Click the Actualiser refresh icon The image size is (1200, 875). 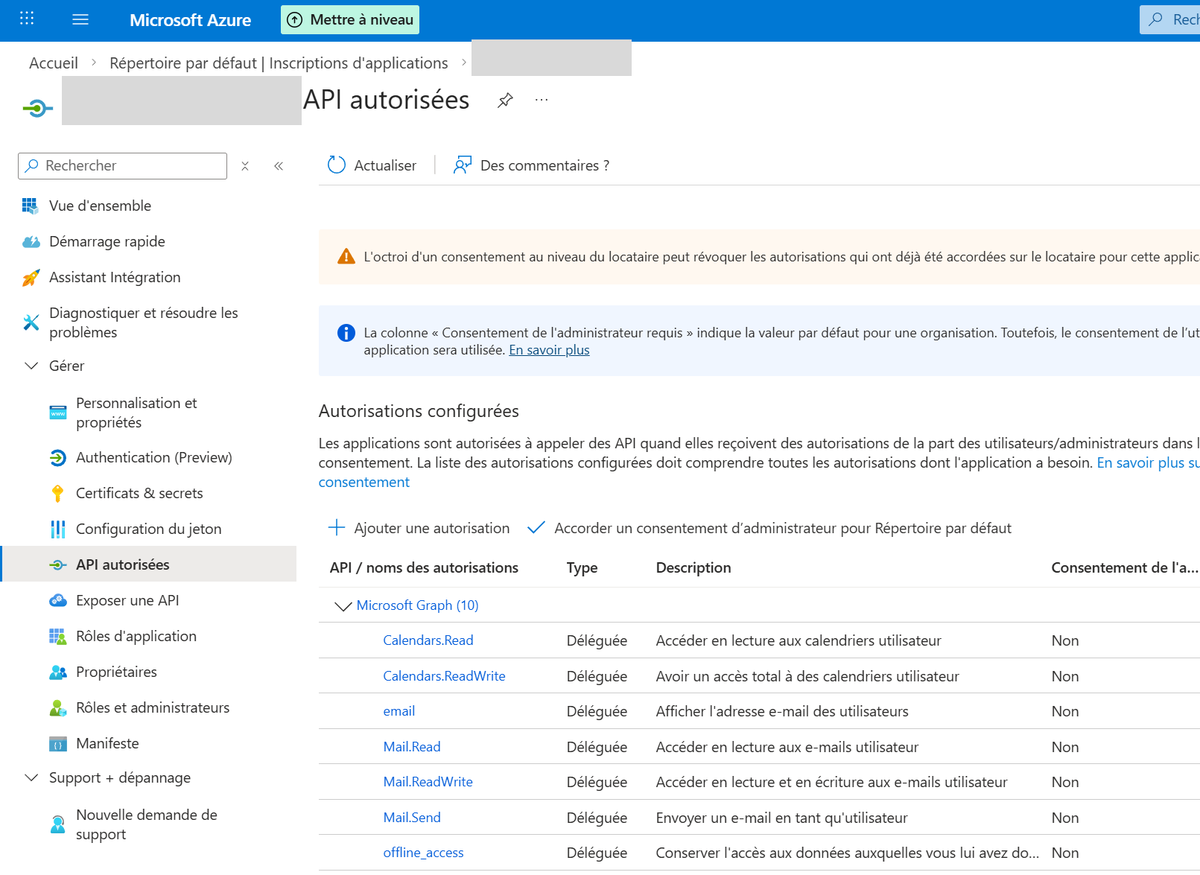tap(337, 165)
